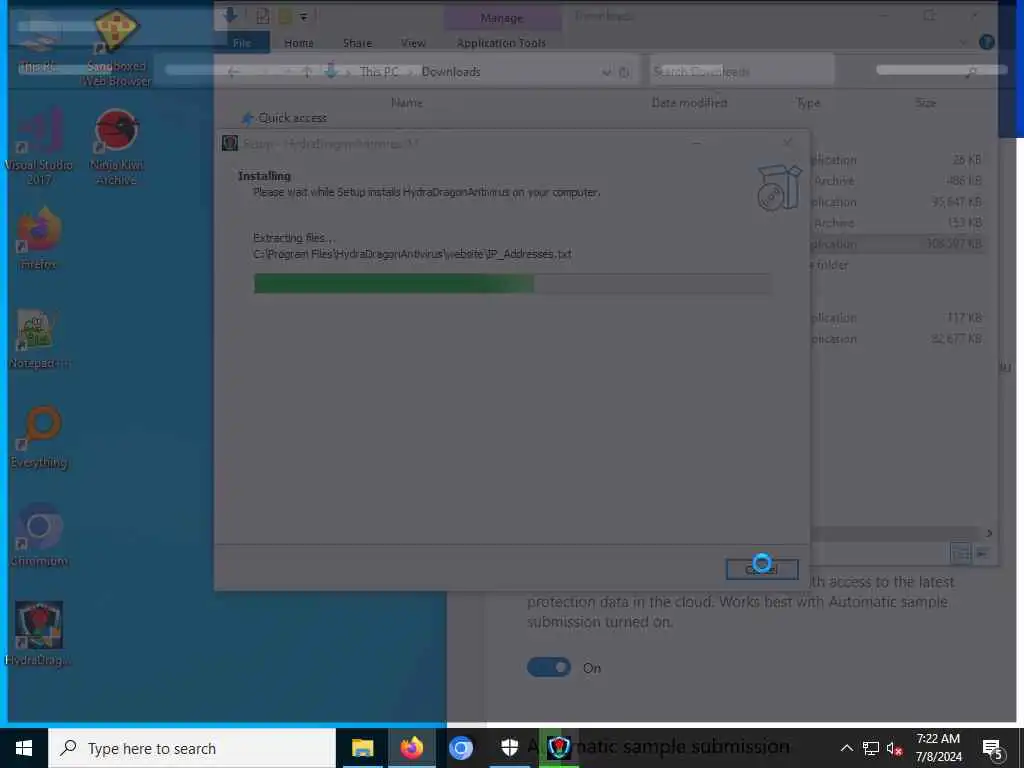Select the Everything search desktop shortcut
Screen dimensions: 1024x768
click(39, 438)
